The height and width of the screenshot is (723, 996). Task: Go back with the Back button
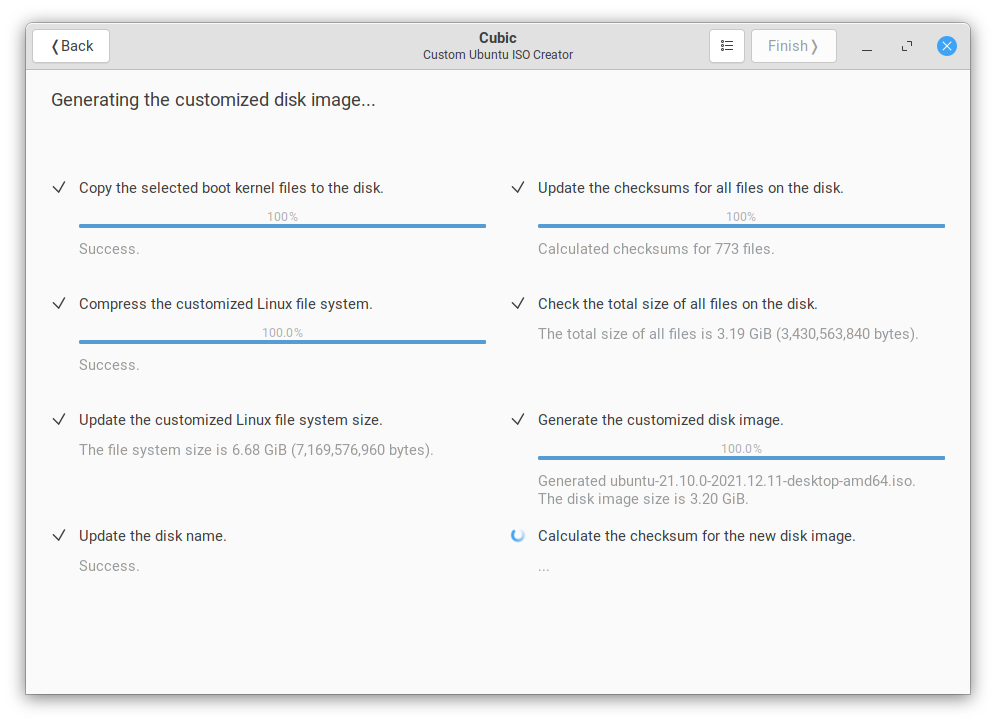71,46
